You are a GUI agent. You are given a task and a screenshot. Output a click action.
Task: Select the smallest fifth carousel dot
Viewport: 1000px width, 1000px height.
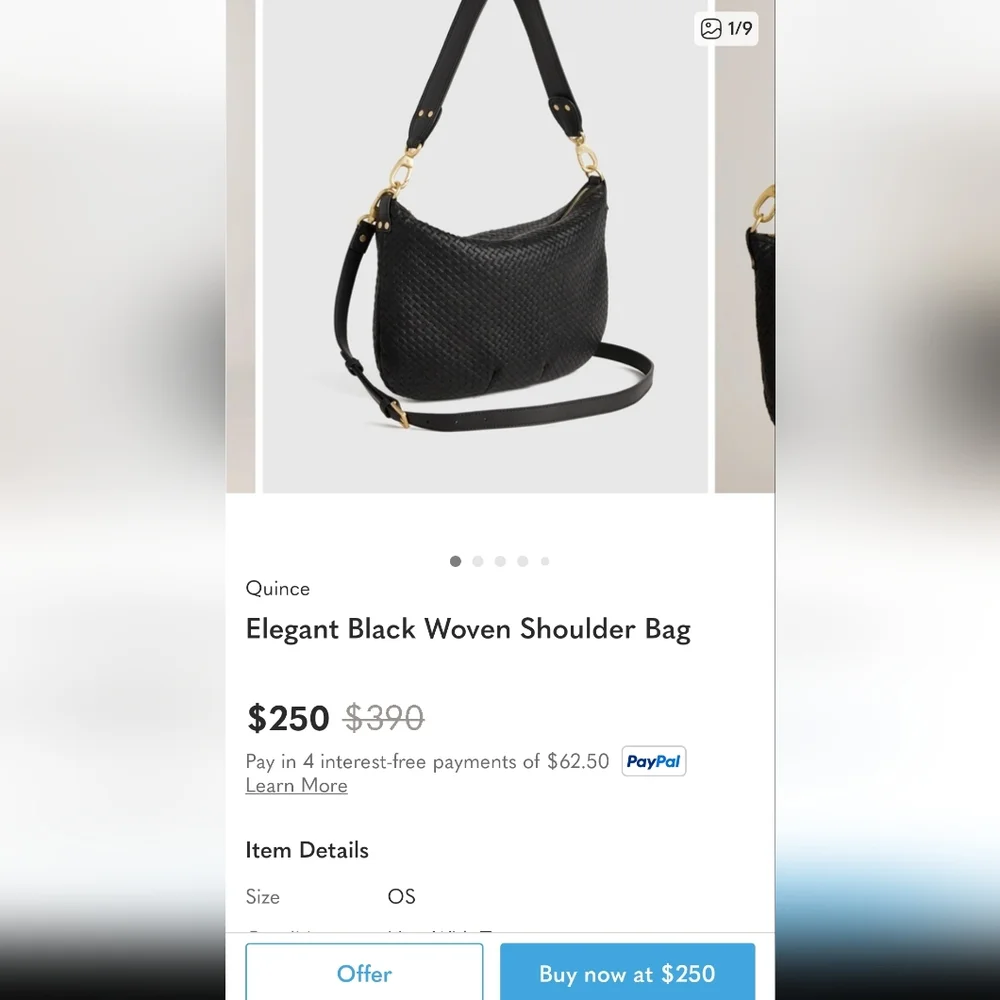545,561
